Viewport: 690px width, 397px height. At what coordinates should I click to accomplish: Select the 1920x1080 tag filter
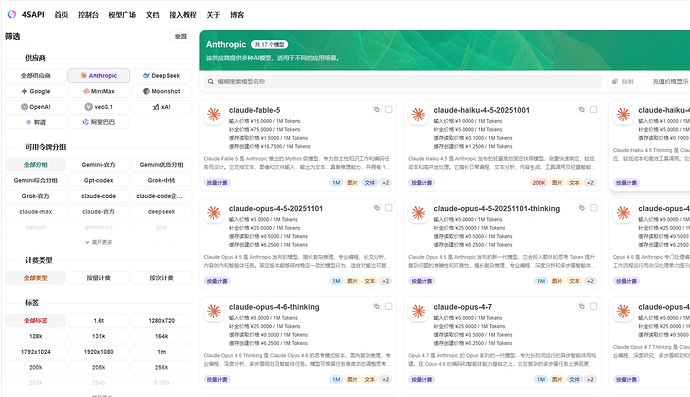point(99,352)
